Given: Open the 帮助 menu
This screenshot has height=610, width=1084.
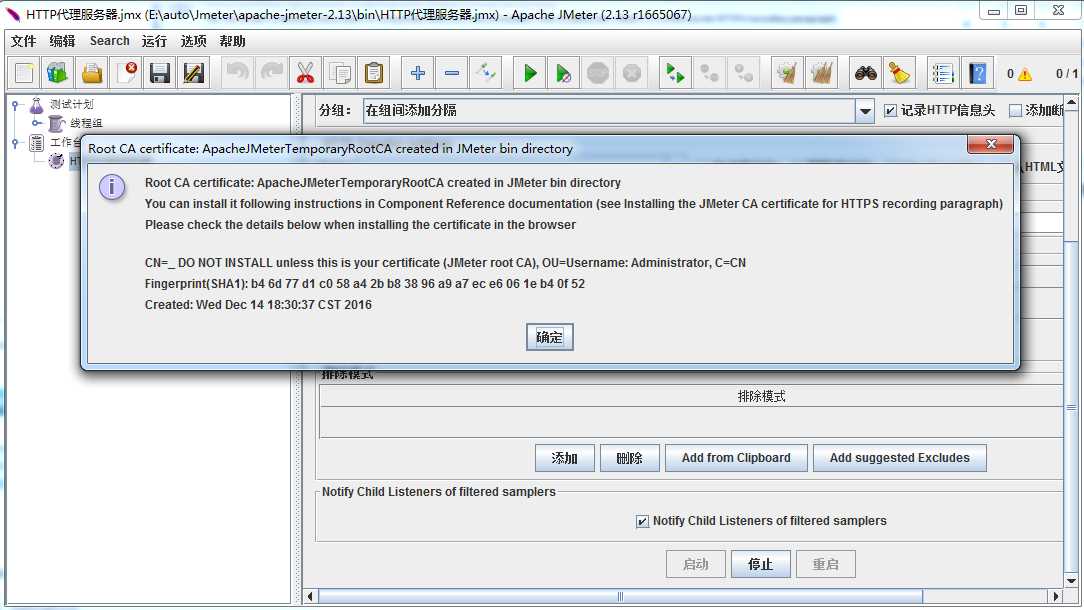Looking at the screenshot, I should click(x=232, y=41).
